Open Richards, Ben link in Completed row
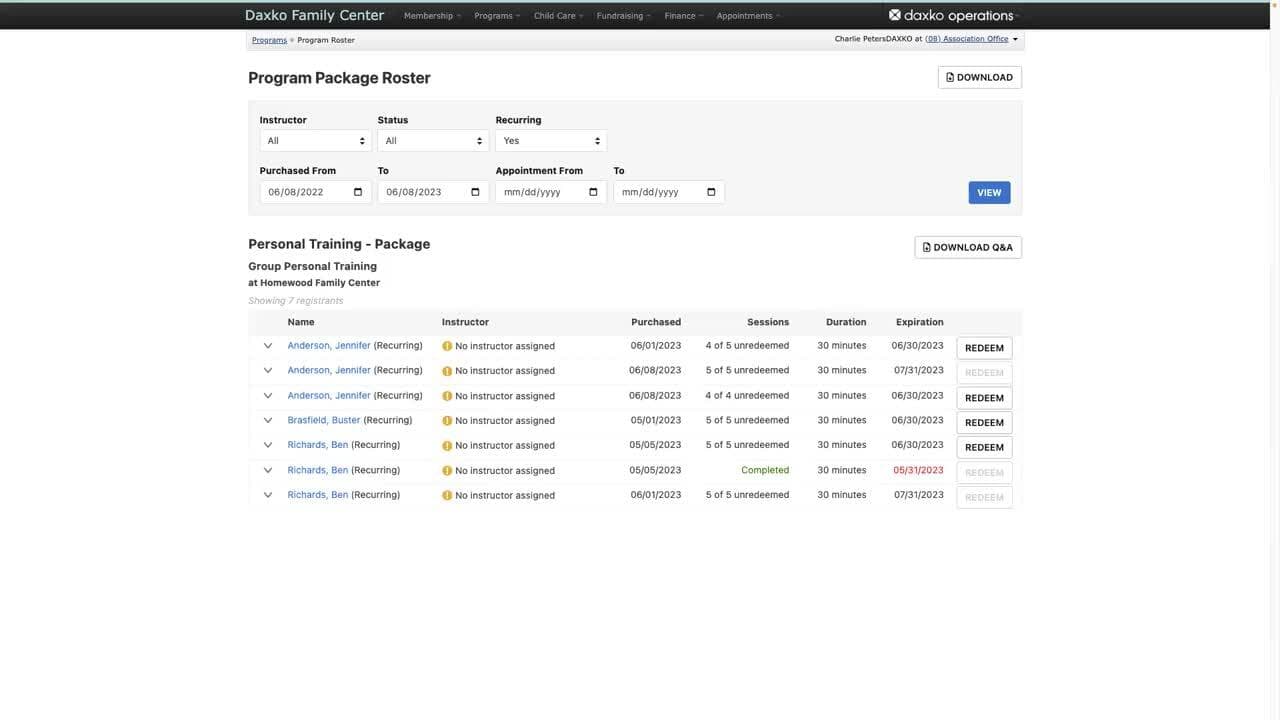The image size is (1280, 720). pos(318,470)
